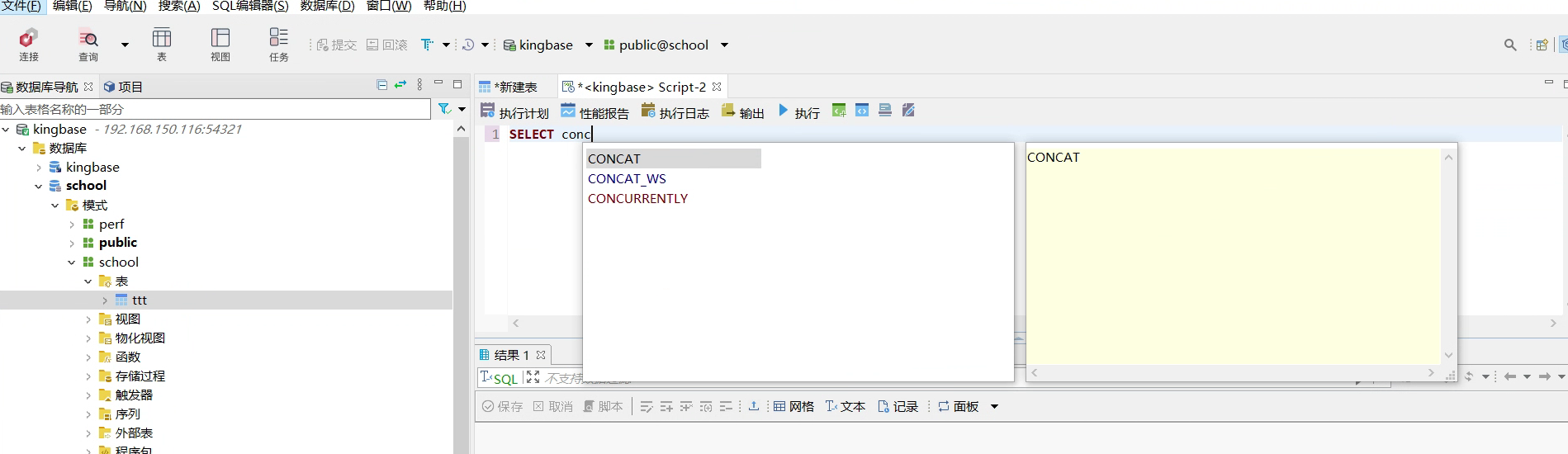Click the table name filter input field
Screen dimensions: 1568x454
[x=215, y=109]
